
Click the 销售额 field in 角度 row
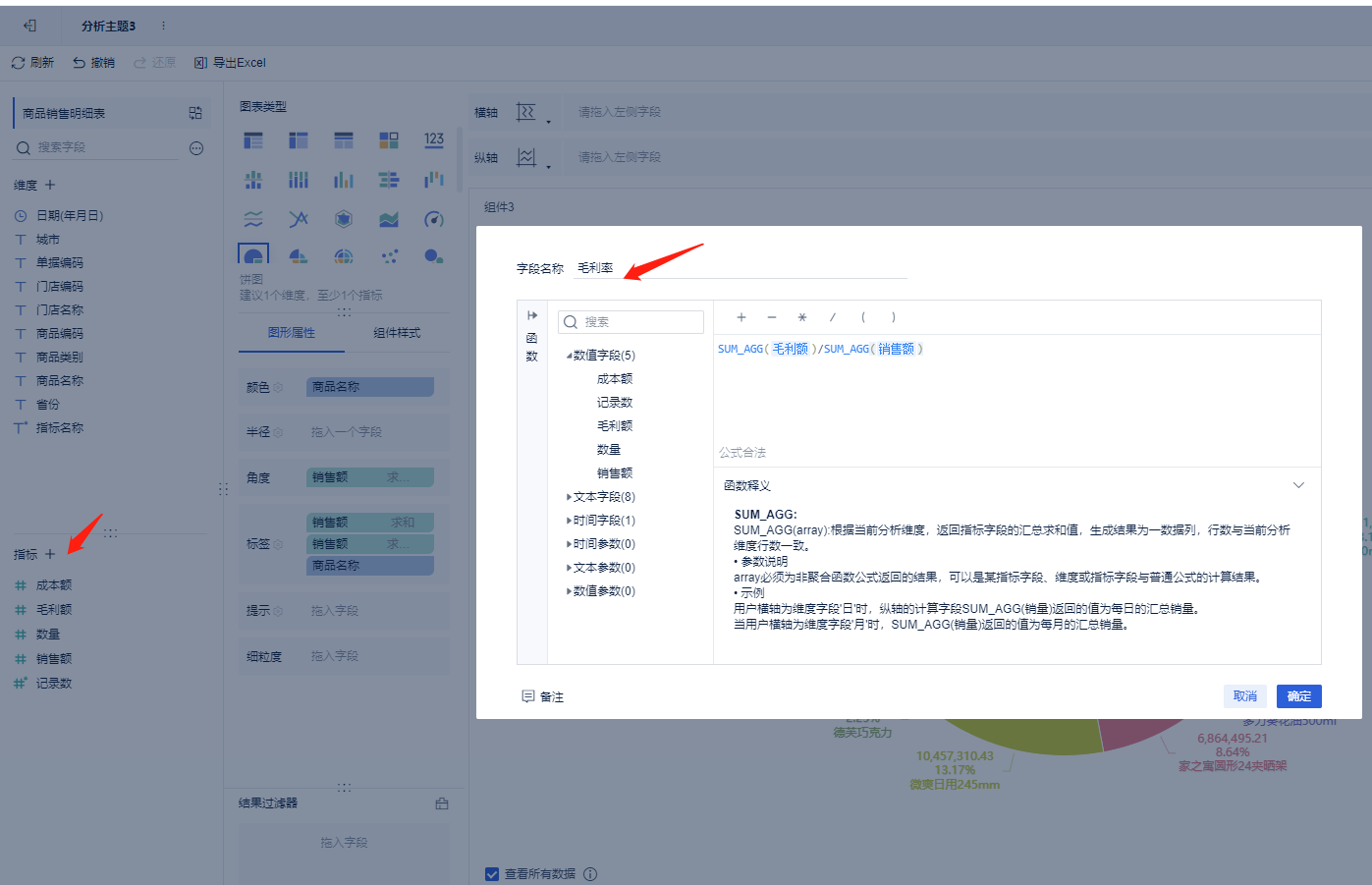(x=370, y=477)
